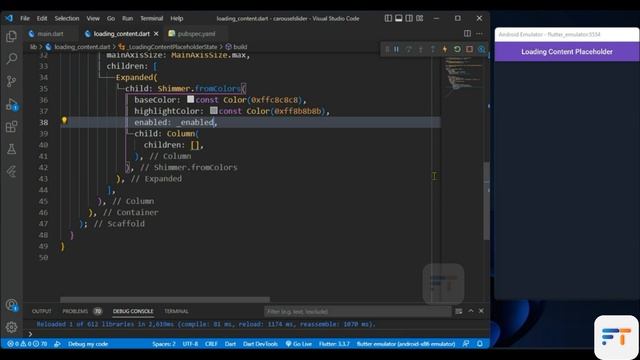Split the editor to the right
The height and width of the screenshot is (360, 640).
tap(467, 33)
